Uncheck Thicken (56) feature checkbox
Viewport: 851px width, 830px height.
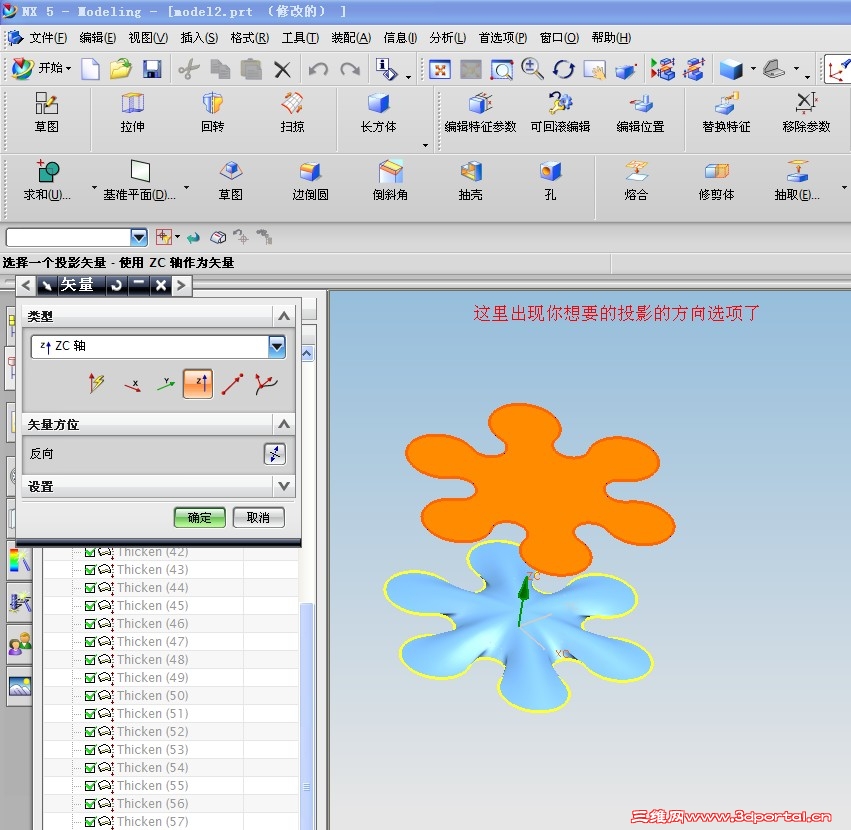point(90,803)
